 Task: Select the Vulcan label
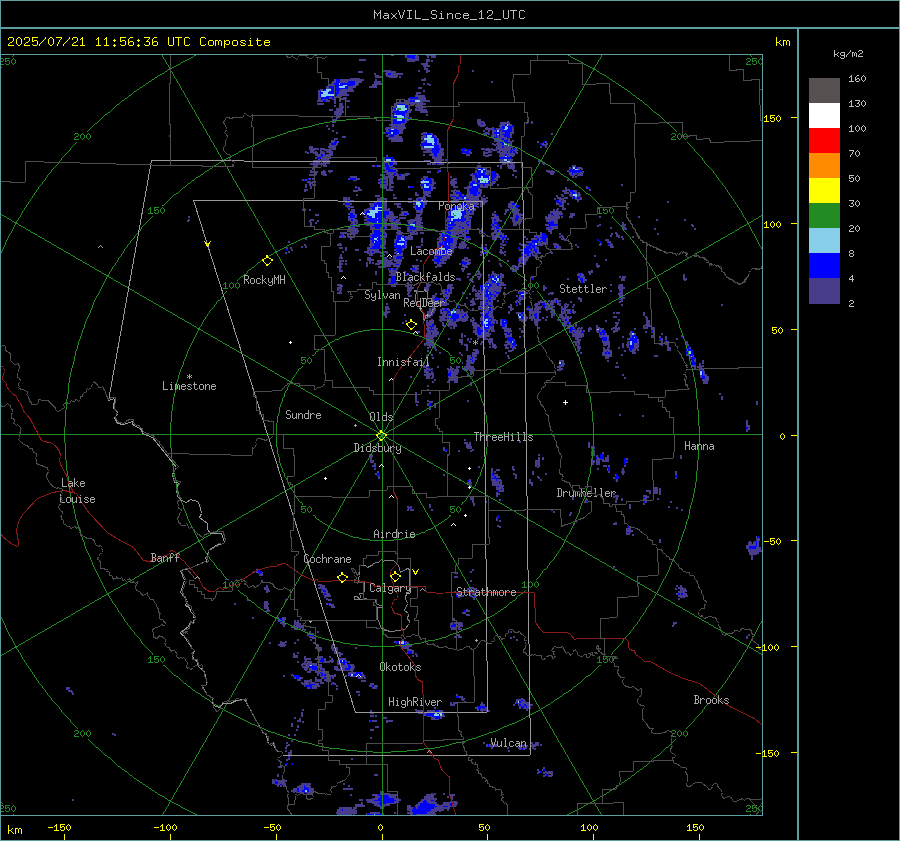pyautogui.click(x=508, y=743)
